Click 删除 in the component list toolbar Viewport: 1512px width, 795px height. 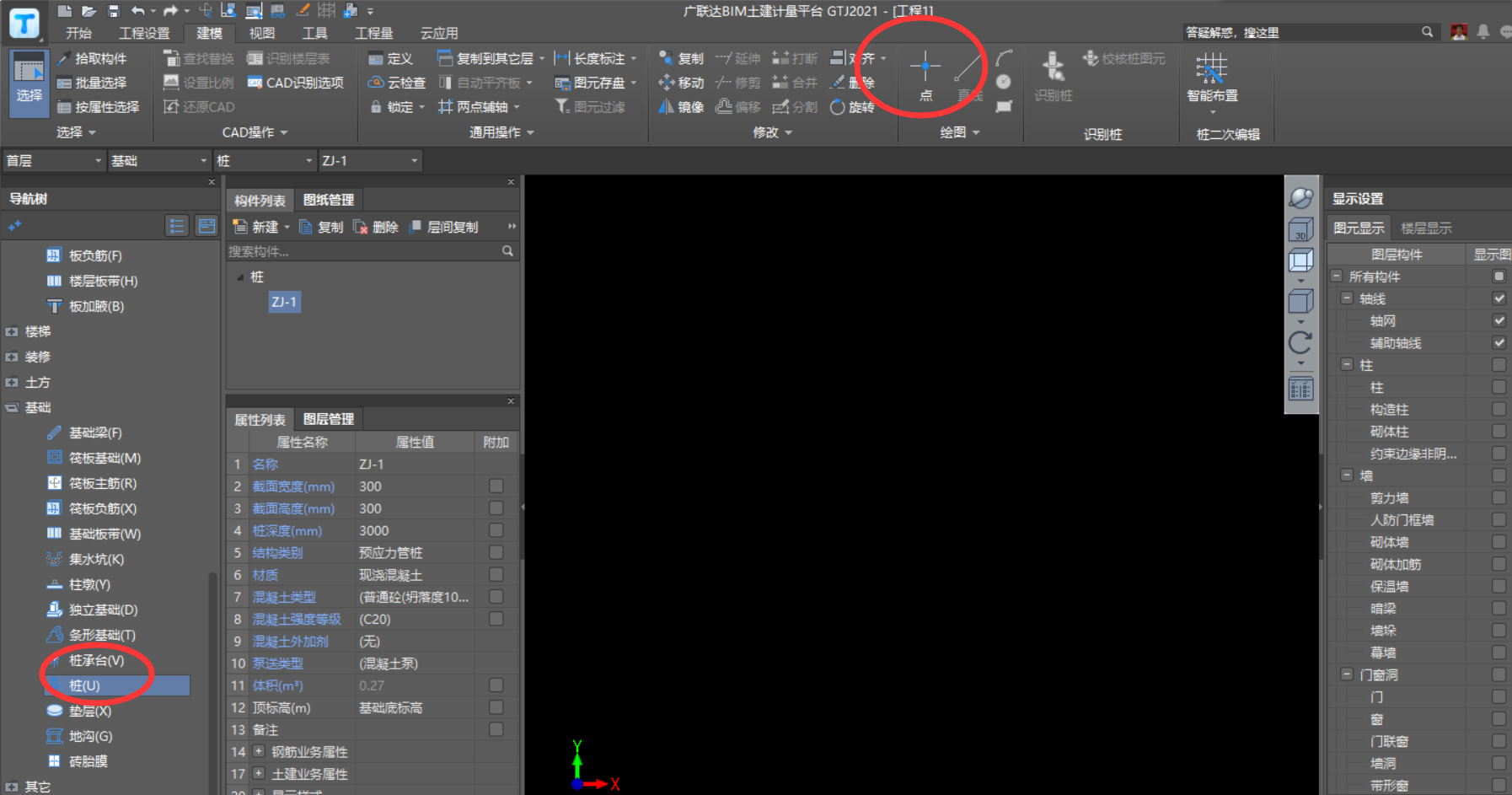coord(376,227)
